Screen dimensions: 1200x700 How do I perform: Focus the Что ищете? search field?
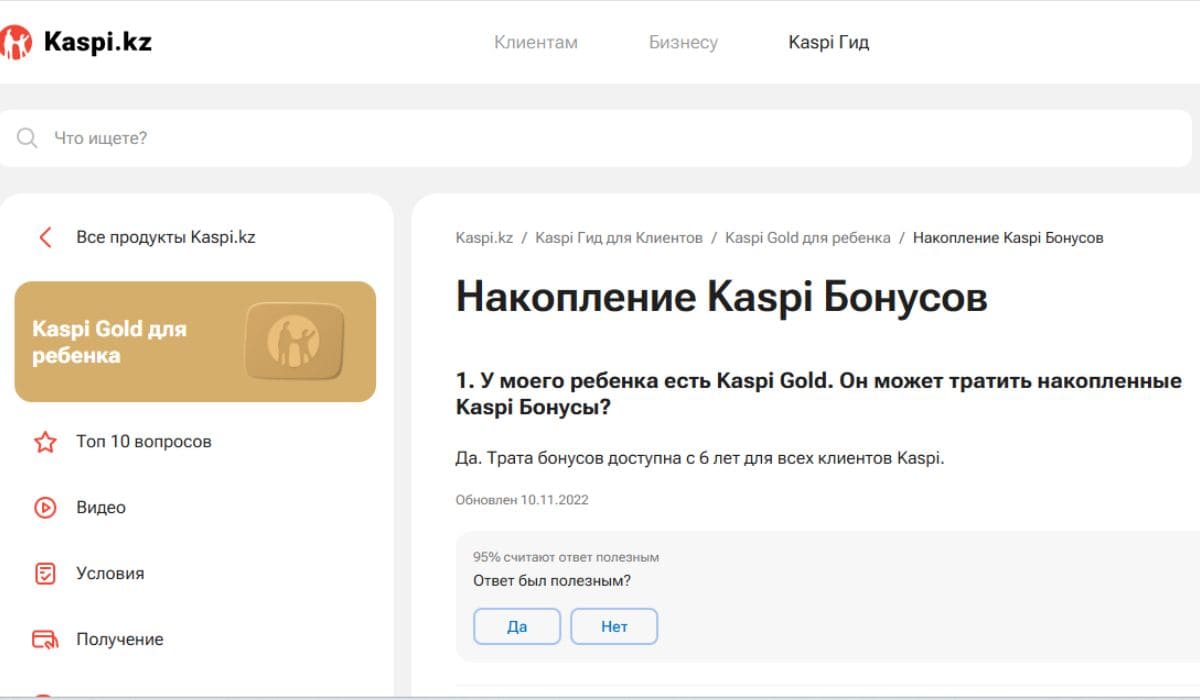coord(600,138)
